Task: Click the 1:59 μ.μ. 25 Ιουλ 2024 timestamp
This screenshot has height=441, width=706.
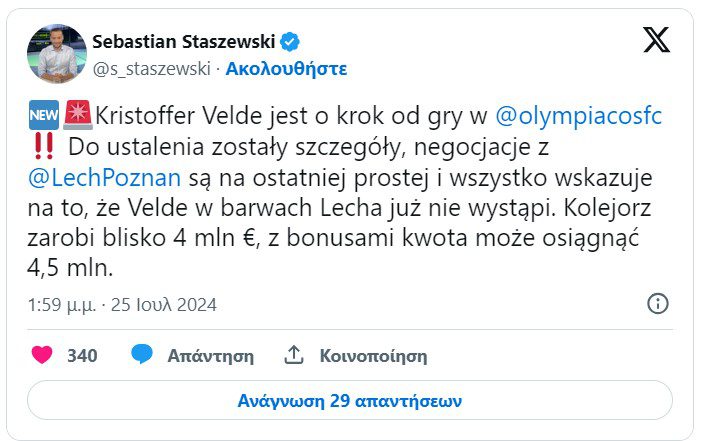Action: pyautogui.click(x=122, y=304)
